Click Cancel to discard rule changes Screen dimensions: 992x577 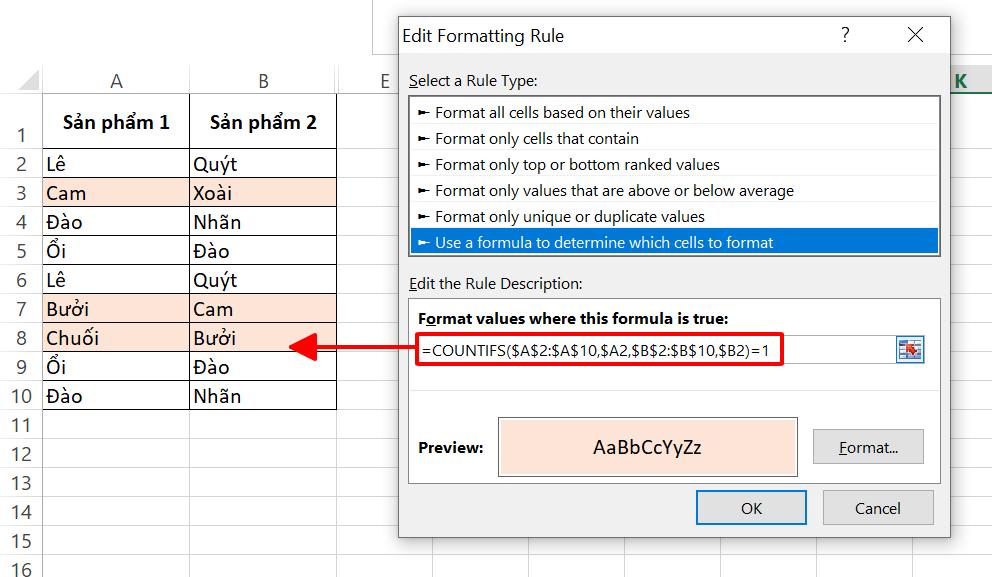click(x=878, y=508)
